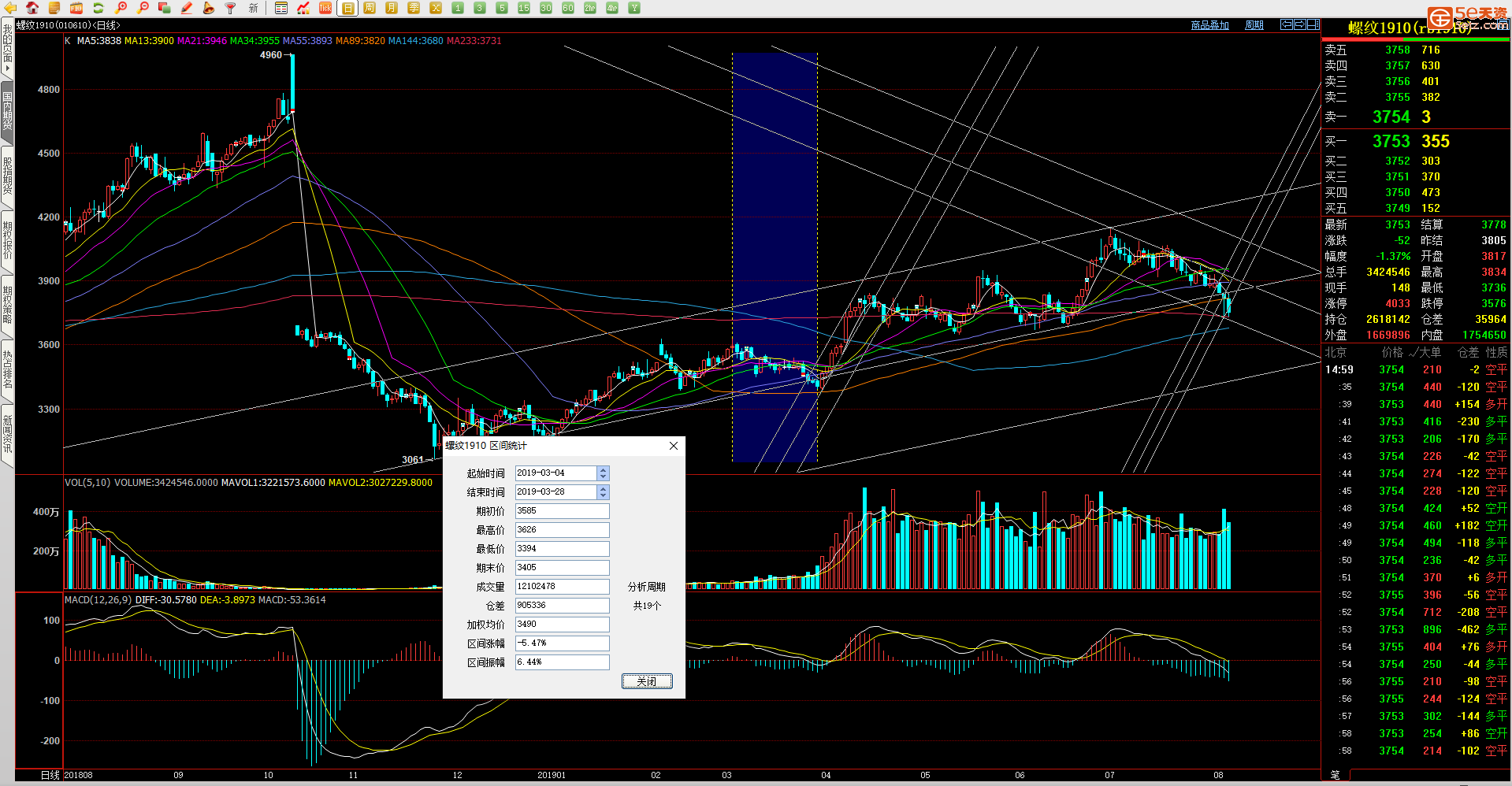The image size is (1512, 786).
Task: Click the 卖五 price 3758 row
Action: [1416, 50]
